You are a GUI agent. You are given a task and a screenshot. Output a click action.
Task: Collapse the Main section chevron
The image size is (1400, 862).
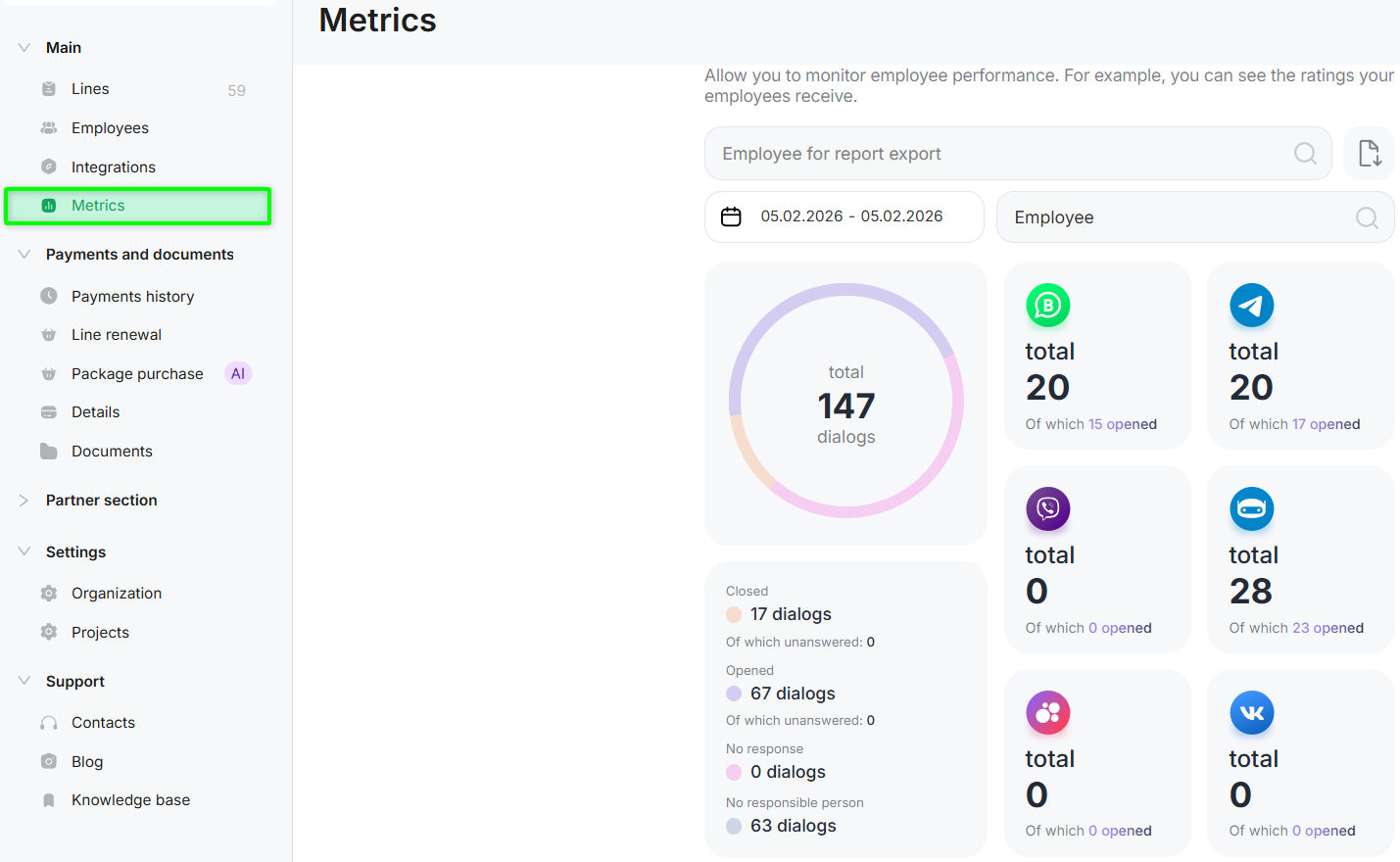[24, 48]
